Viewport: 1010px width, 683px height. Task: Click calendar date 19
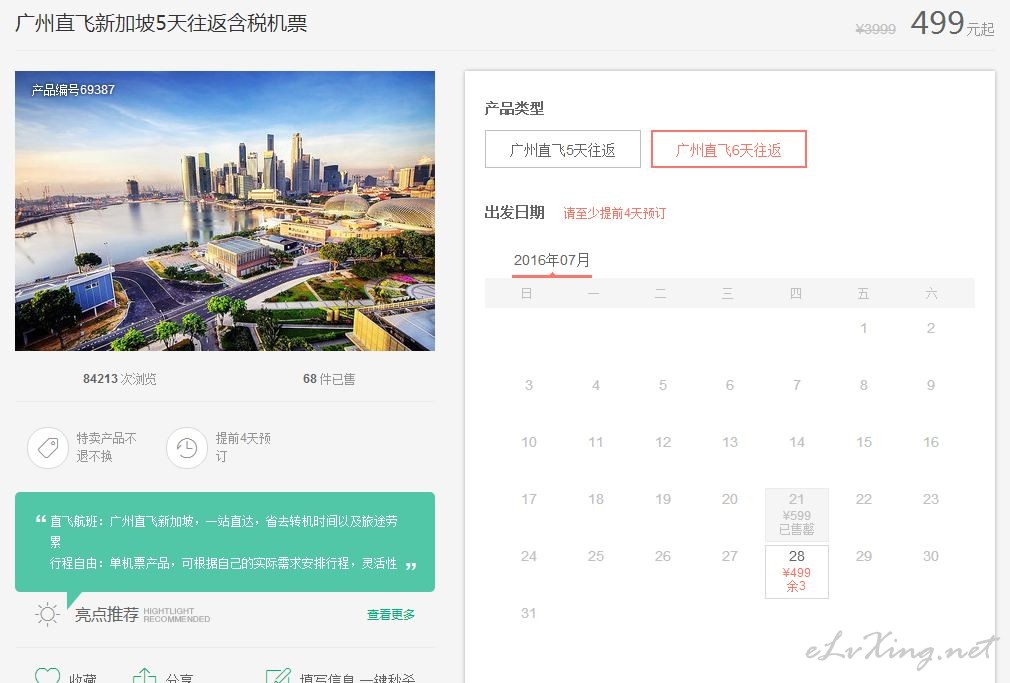(663, 499)
